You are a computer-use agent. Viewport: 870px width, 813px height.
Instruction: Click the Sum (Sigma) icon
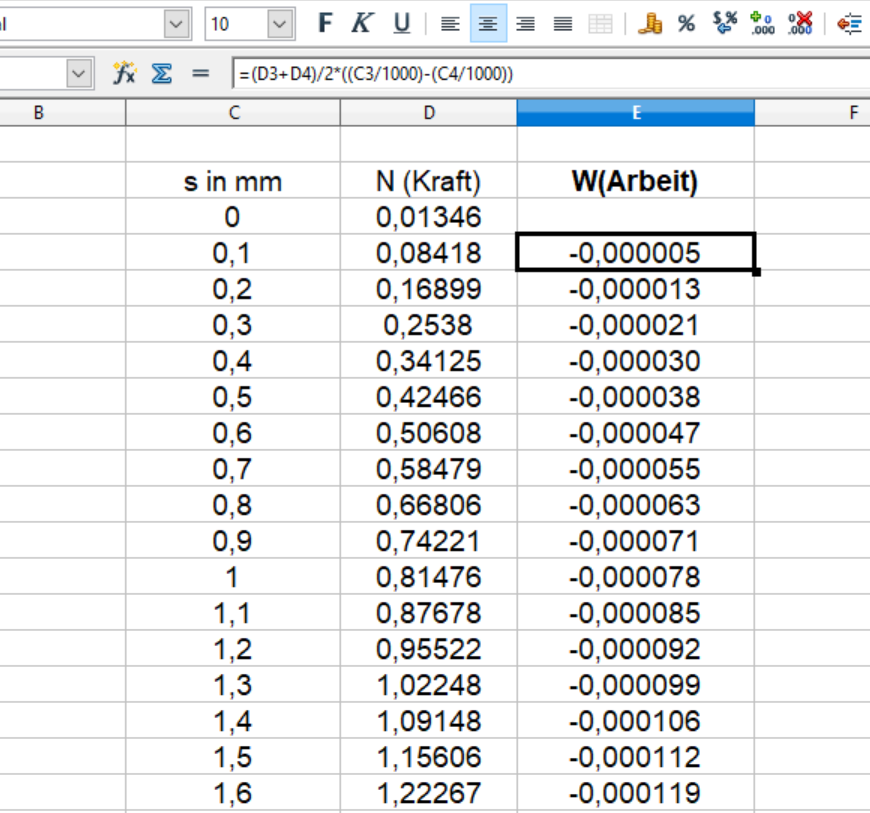pyautogui.click(x=161, y=74)
